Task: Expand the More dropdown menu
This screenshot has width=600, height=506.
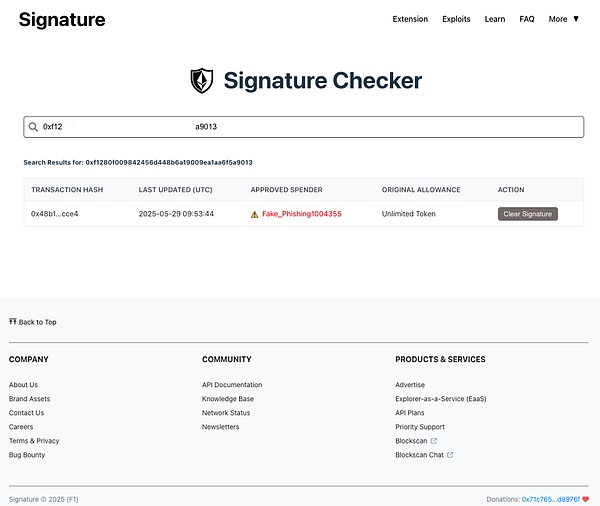Action: click(x=563, y=19)
